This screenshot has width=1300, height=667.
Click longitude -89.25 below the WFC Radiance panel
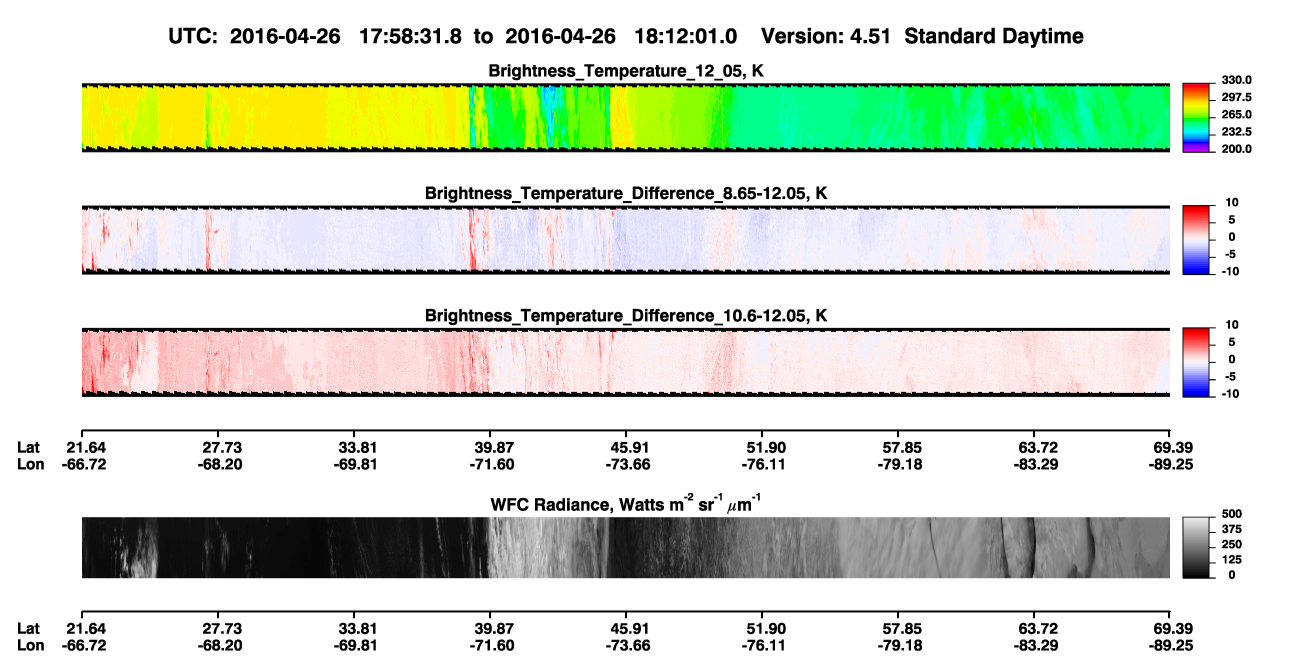tap(1170, 644)
